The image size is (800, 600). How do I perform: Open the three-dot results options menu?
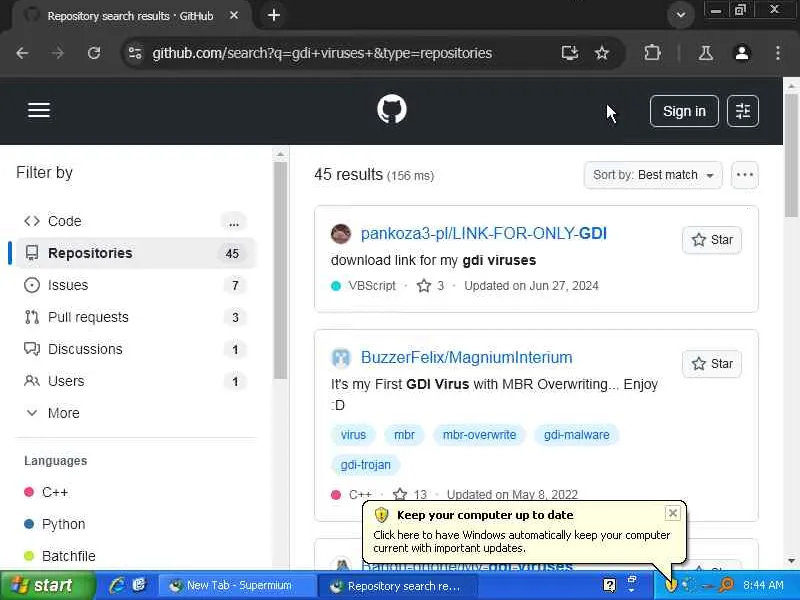click(744, 175)
